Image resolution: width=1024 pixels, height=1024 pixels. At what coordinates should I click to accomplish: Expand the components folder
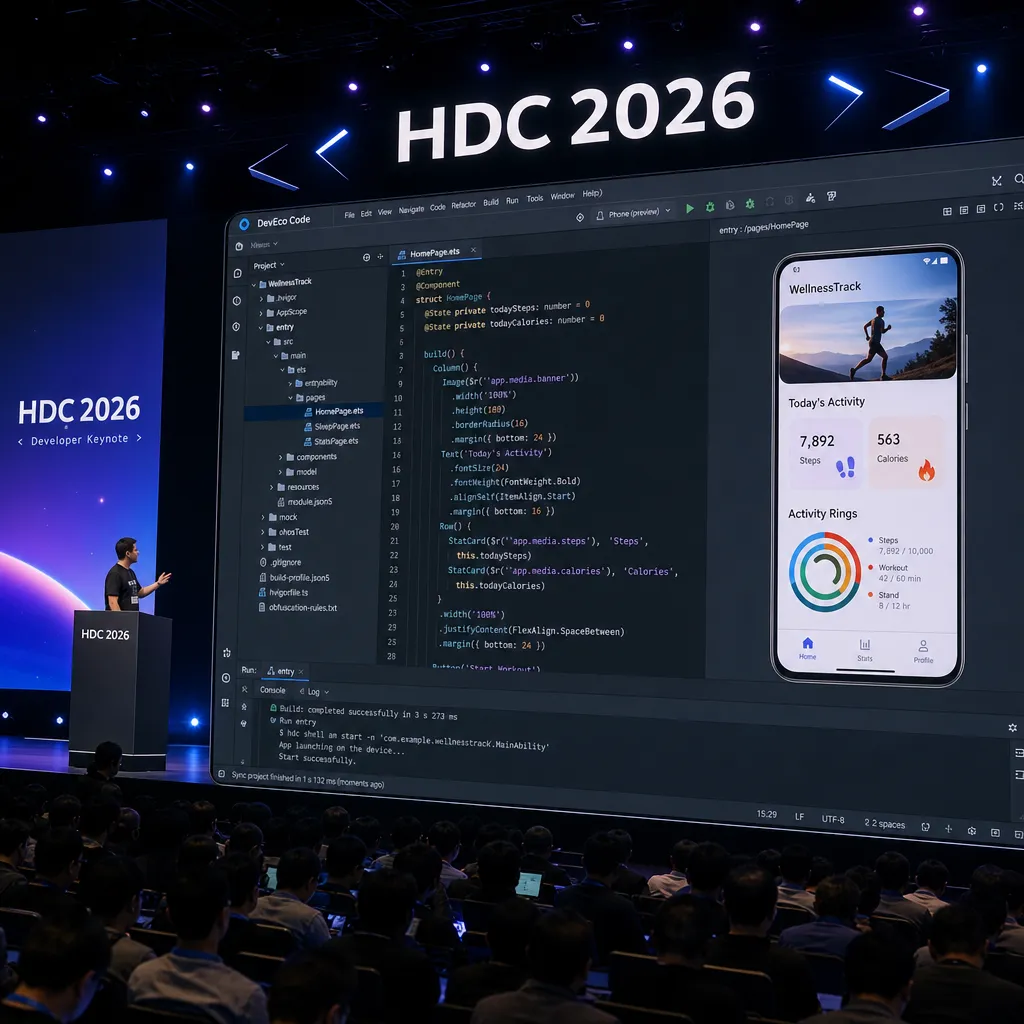point(281,458)
